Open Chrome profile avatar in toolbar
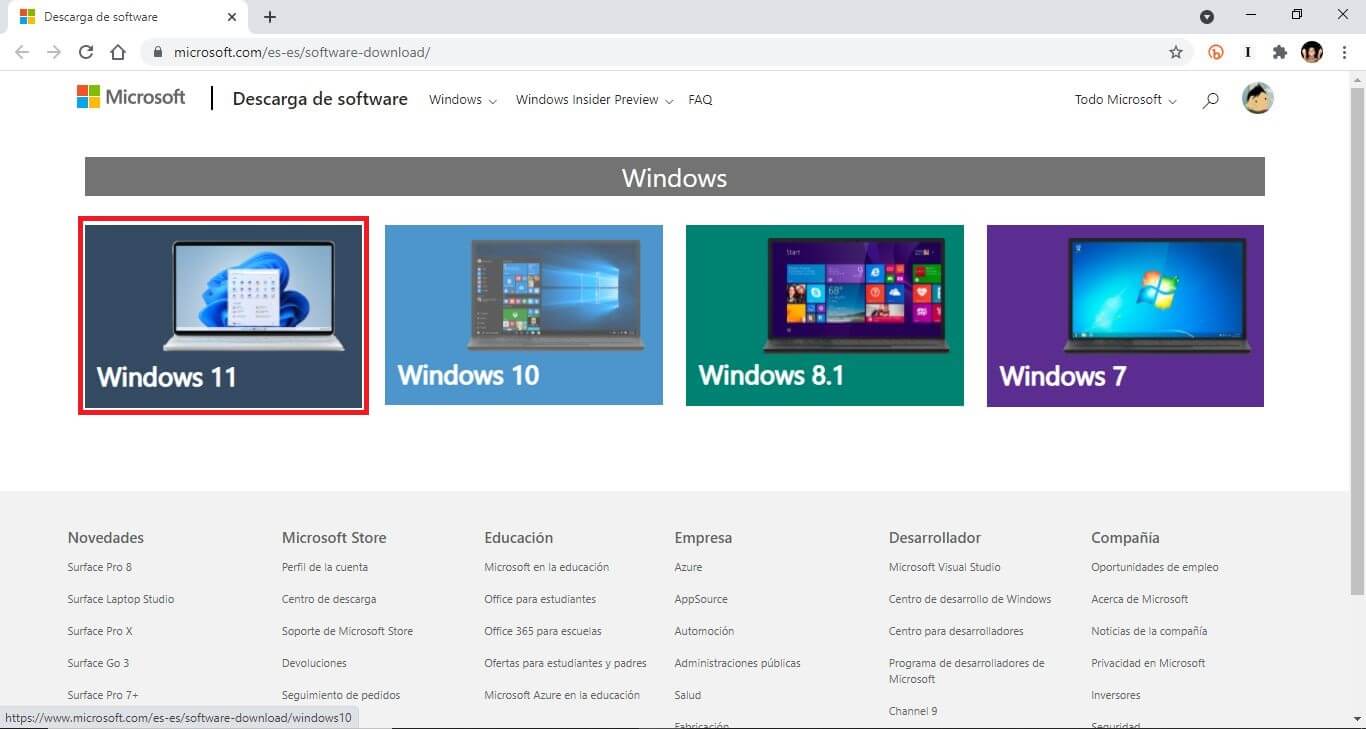 (x=1312, y=52)
